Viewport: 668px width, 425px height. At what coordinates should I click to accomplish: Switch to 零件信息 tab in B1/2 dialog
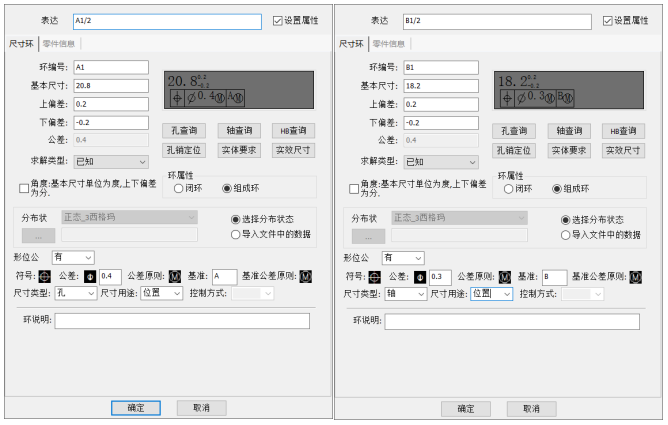[388, 44]
